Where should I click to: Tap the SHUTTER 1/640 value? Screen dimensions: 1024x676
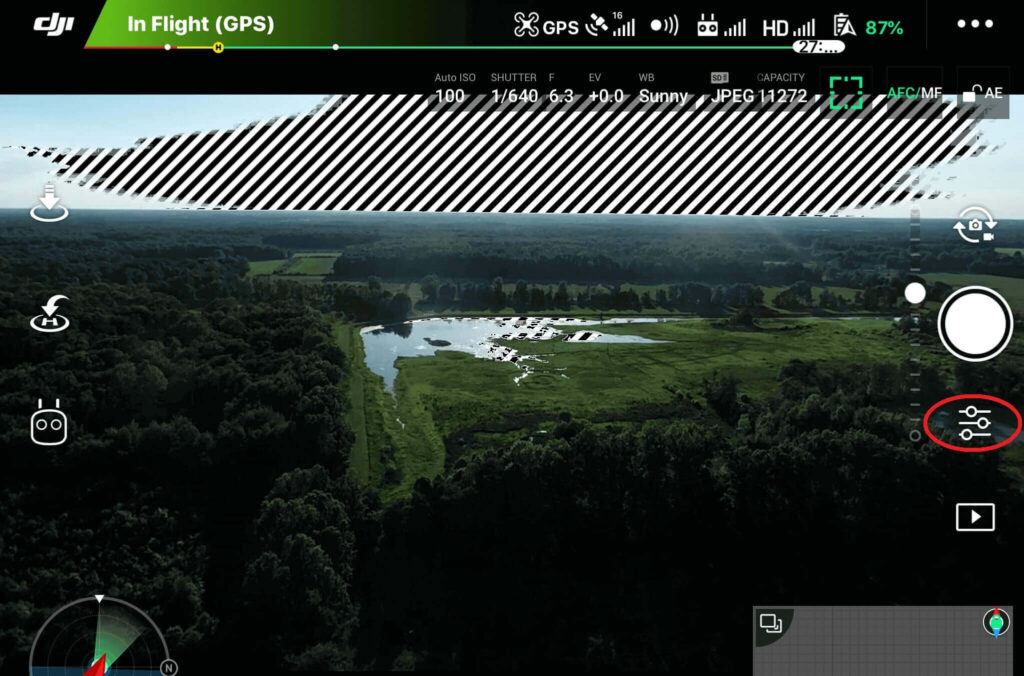(x=514, y=88)
